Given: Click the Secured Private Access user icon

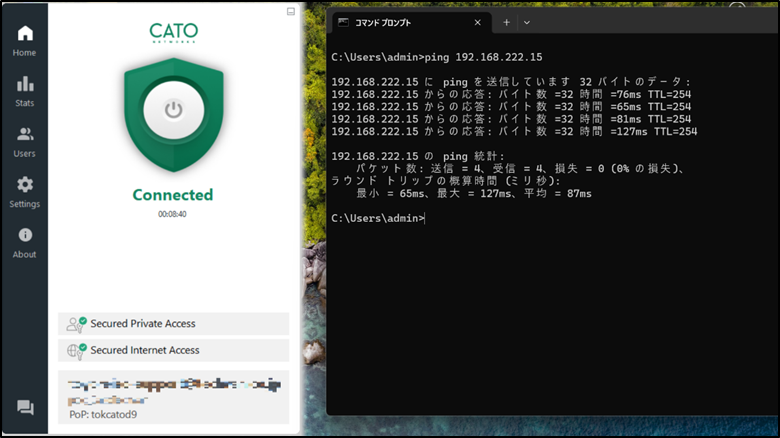Looking at the screenshot, I should pyautogui.click(x=76, y=325).
